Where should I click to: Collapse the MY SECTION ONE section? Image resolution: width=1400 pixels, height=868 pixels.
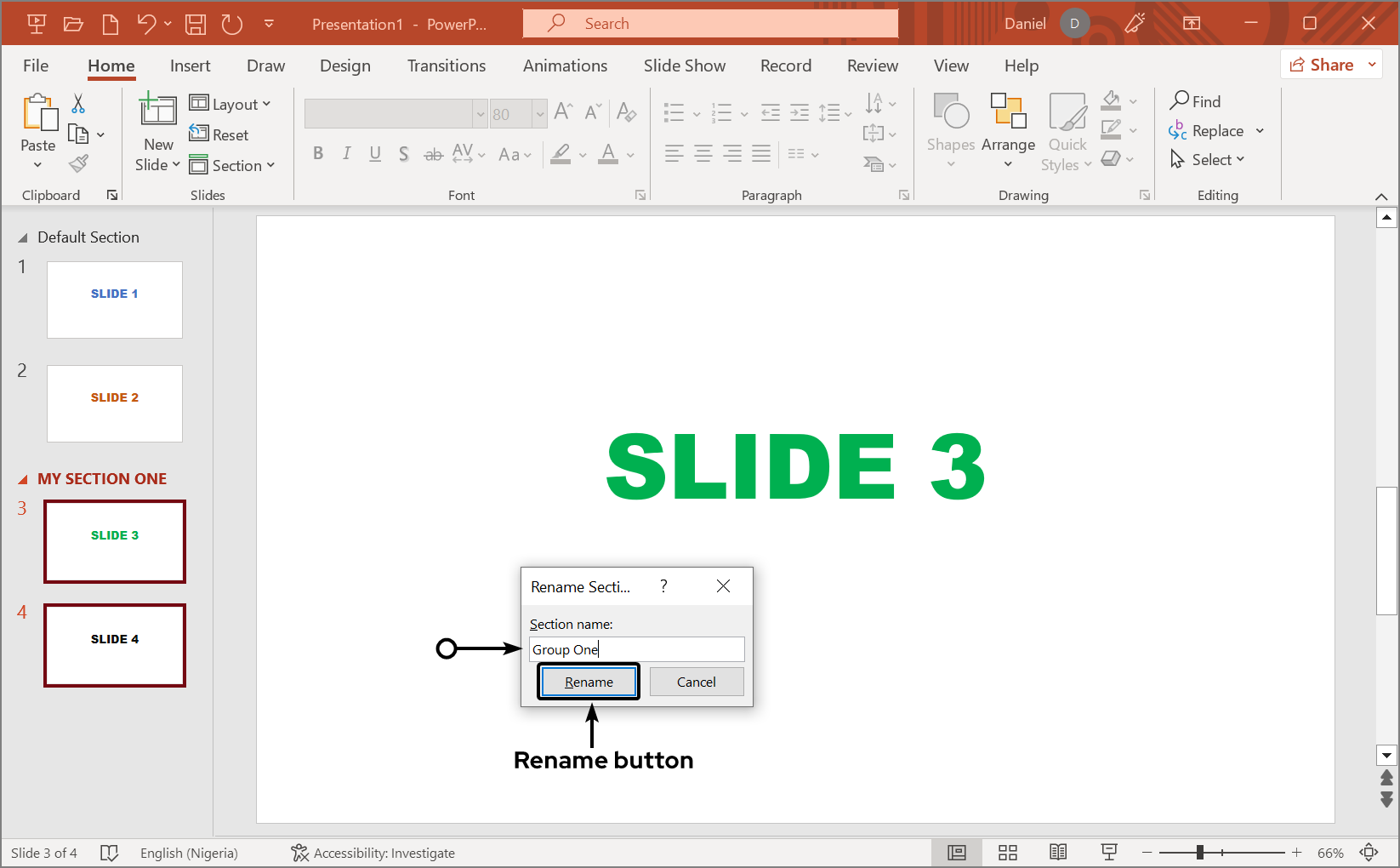[23, 479]
